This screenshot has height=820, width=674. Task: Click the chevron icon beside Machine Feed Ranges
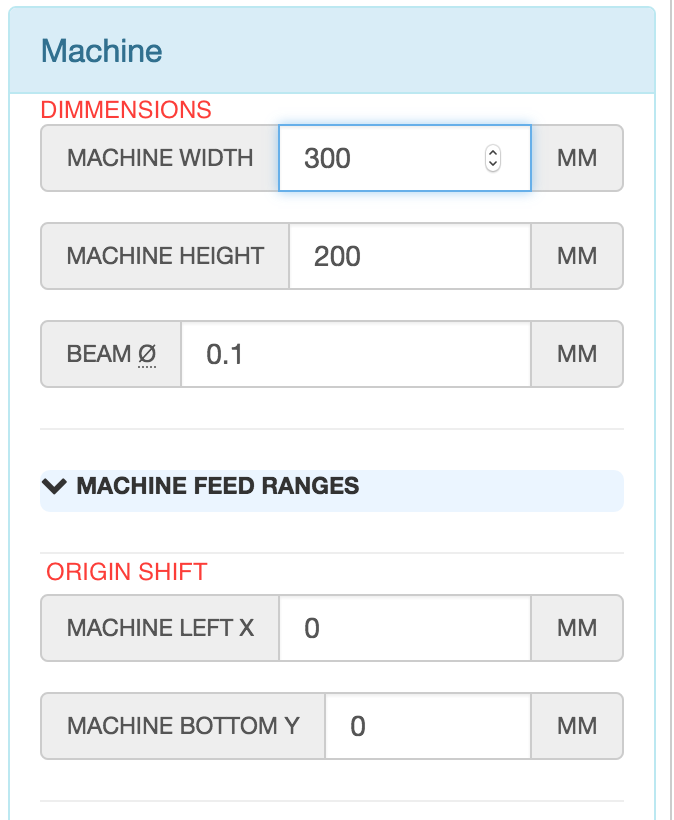coord(56,487)
